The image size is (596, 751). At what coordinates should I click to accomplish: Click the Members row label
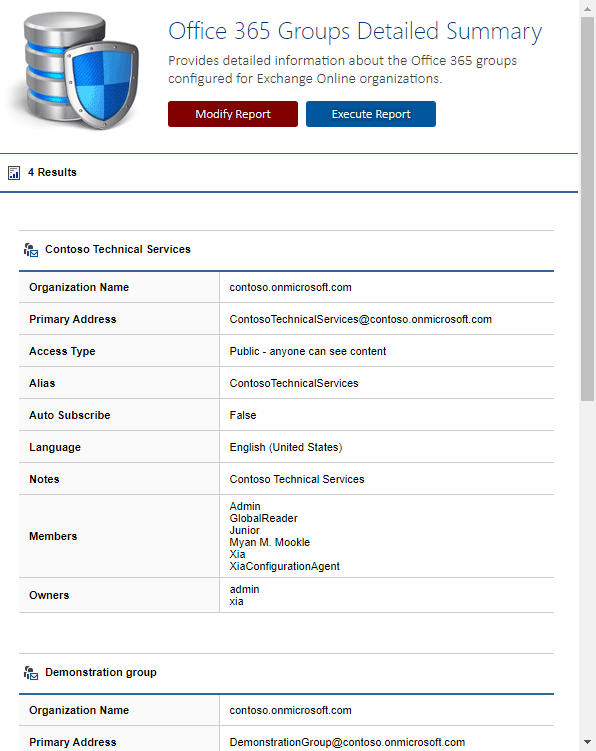53,536
